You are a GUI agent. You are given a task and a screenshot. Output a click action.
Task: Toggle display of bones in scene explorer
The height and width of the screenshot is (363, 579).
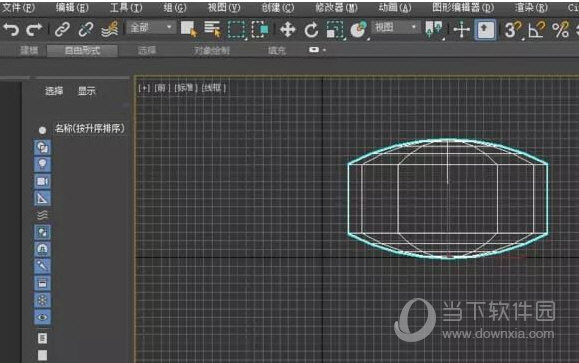click(x=42, y=266)
